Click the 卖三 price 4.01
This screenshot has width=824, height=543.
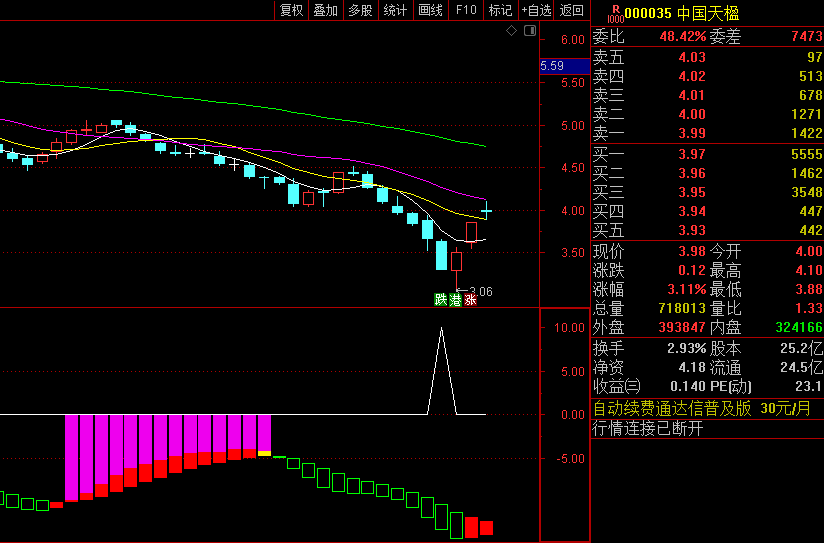point(692,95)
